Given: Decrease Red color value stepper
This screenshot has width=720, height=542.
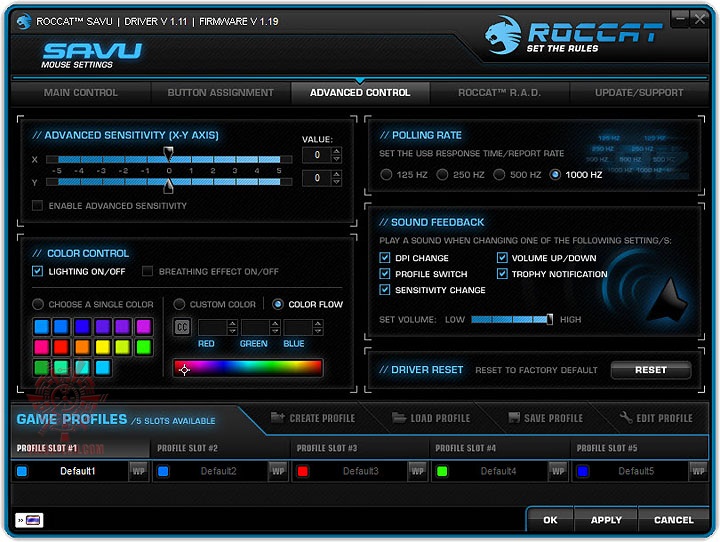Looking at the screenshot, I should 232,331.
